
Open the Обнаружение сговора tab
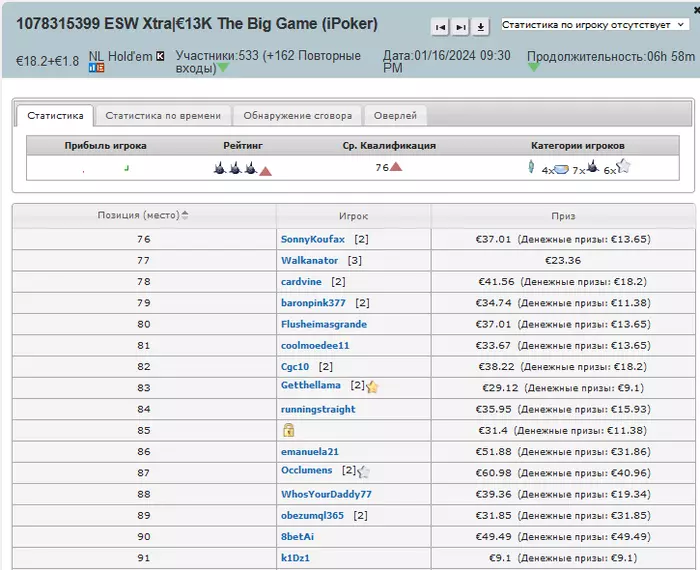297,116
